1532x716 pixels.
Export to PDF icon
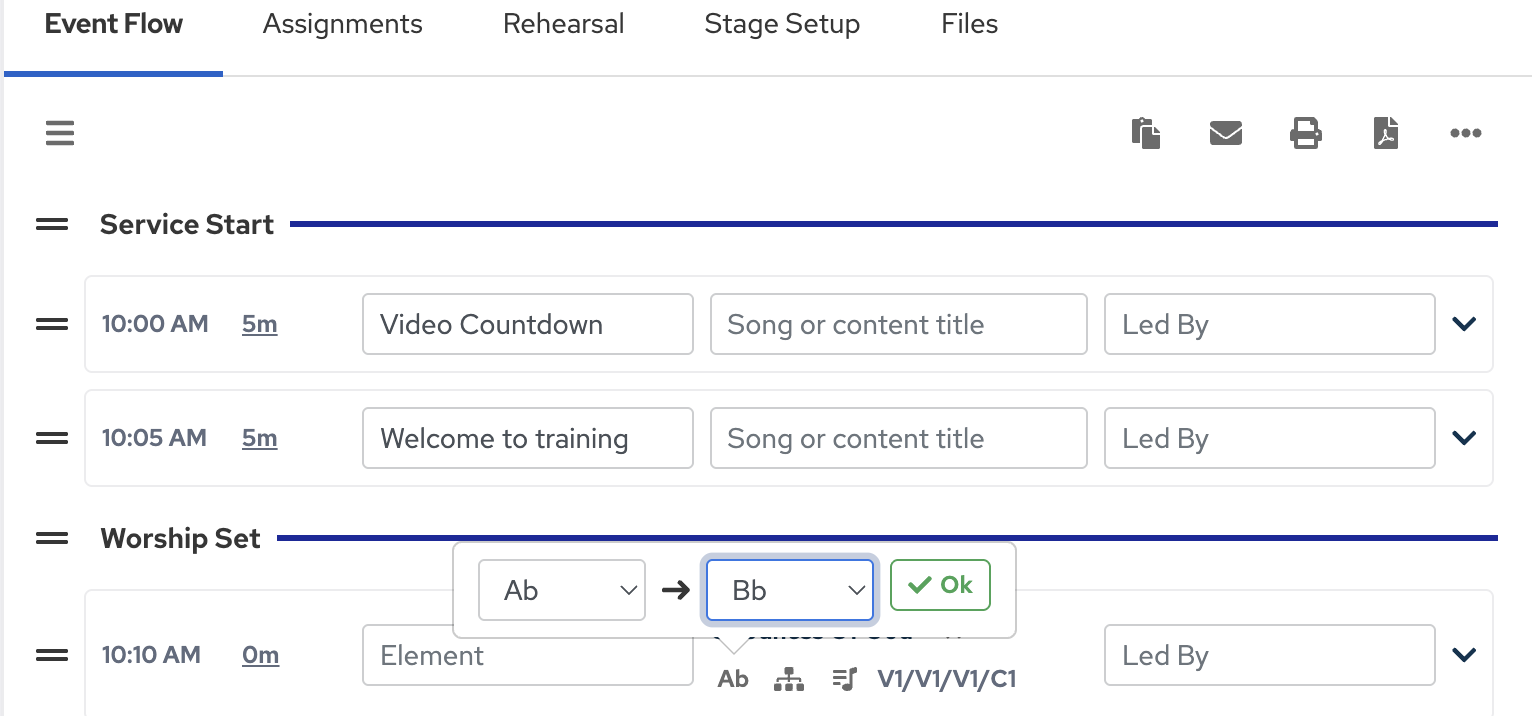pos(1385,133)
